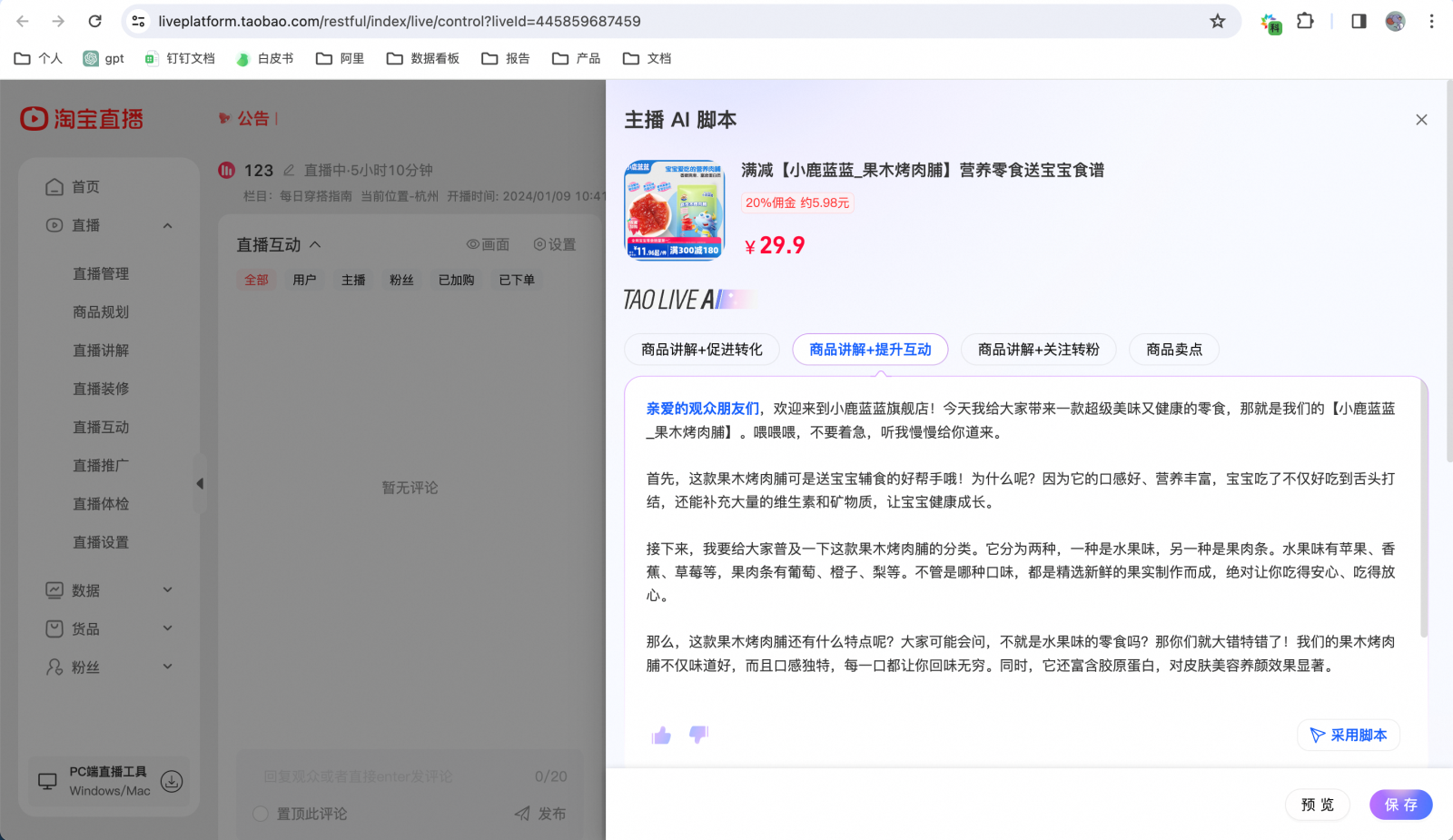This screenshot has width=1453, height=840.
Task: Click the 保存 button
Action: (1401, 805)
